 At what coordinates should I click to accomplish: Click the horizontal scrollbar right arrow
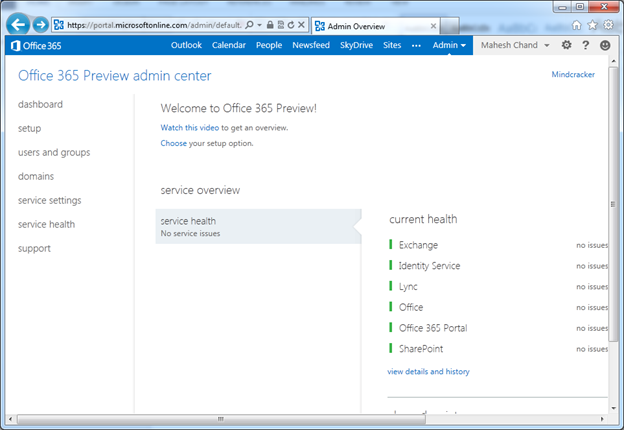[x=602, y=419]
